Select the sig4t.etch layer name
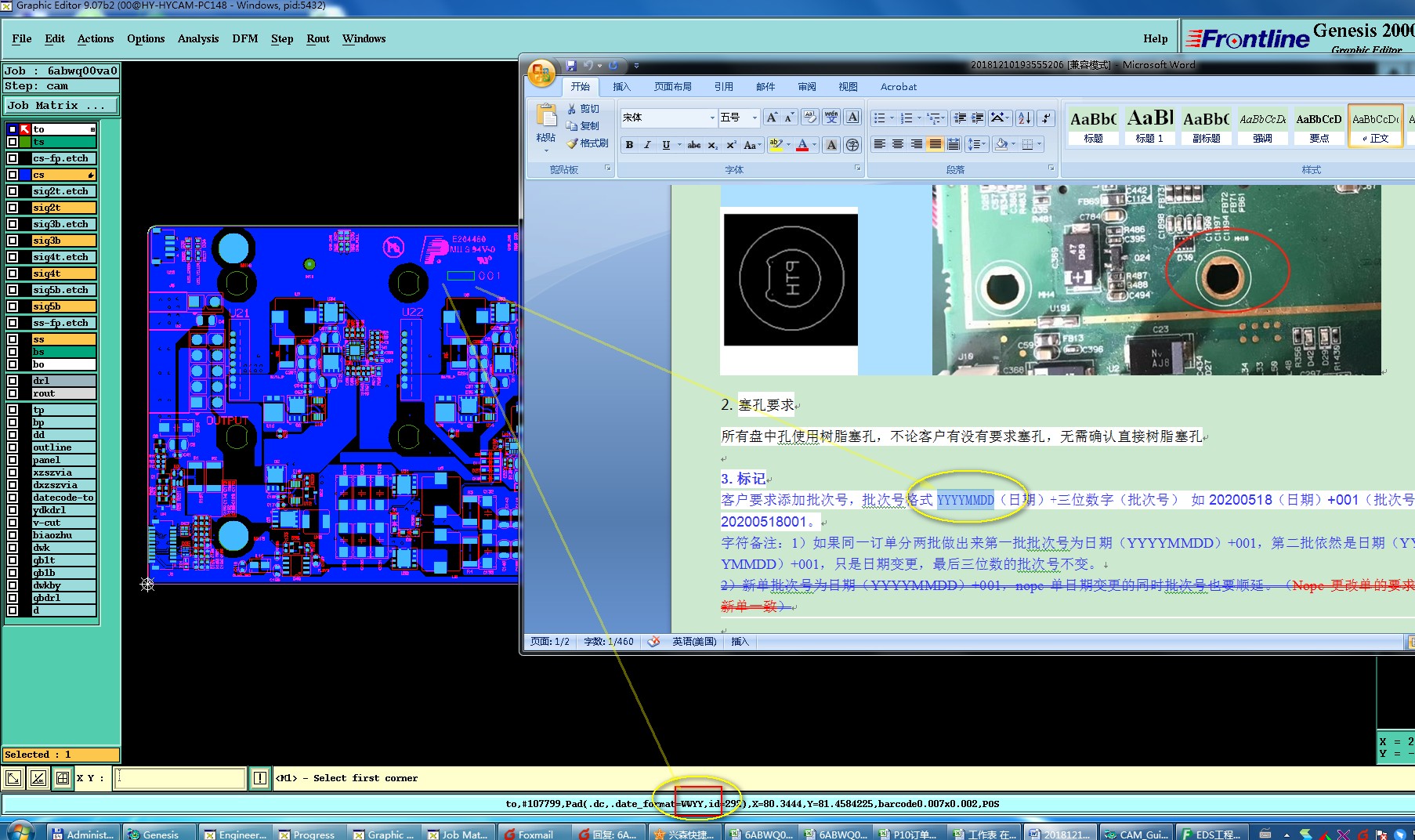 pos(64,257)
